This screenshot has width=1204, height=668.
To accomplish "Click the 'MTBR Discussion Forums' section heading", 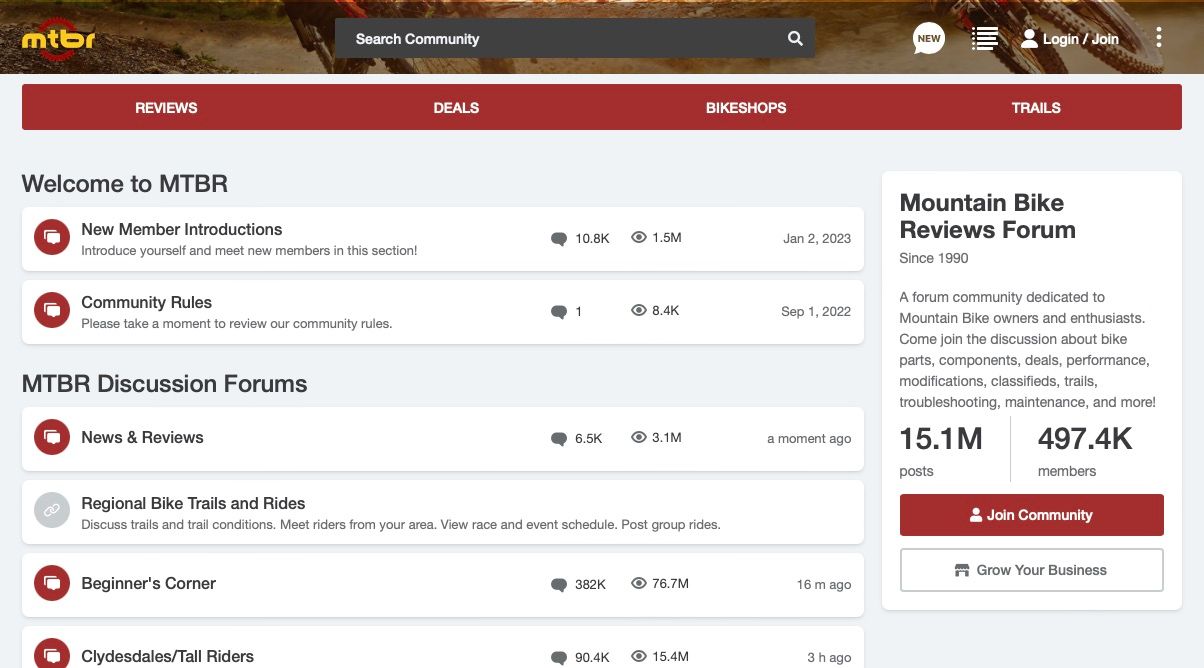I will [165, 384].
